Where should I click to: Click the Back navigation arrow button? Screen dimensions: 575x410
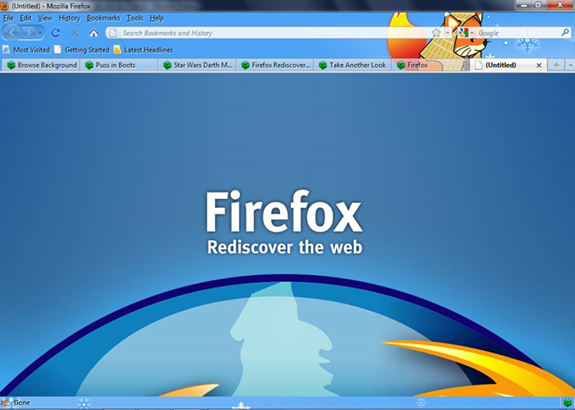(12, 33)
